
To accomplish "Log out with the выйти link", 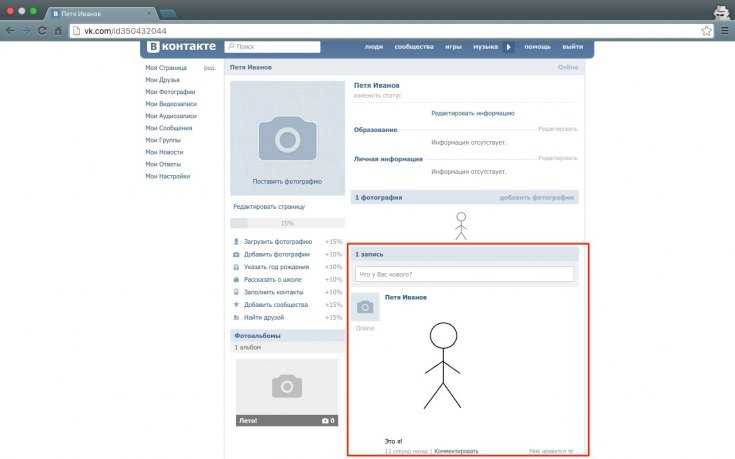I will tap(572, 47).
